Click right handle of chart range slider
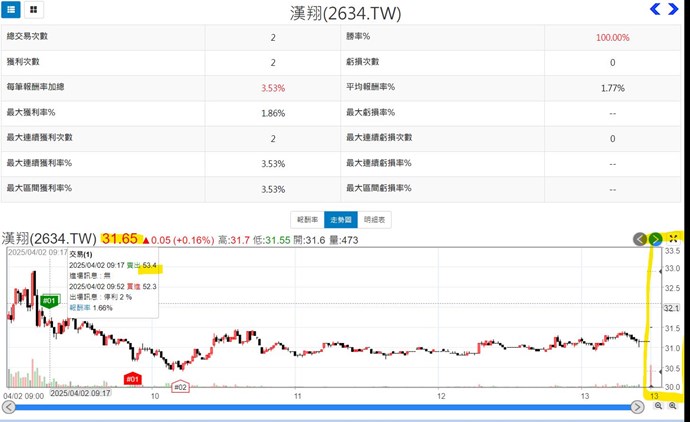690x422 pixels. (x=637, y=407)
